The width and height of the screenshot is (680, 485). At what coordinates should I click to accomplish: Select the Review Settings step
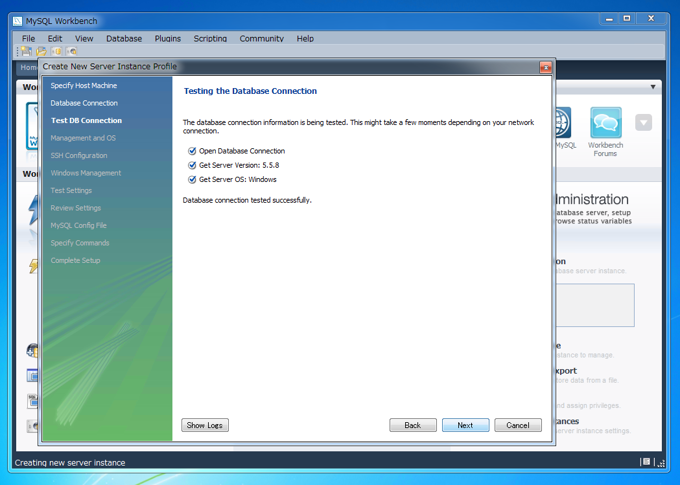75,208
